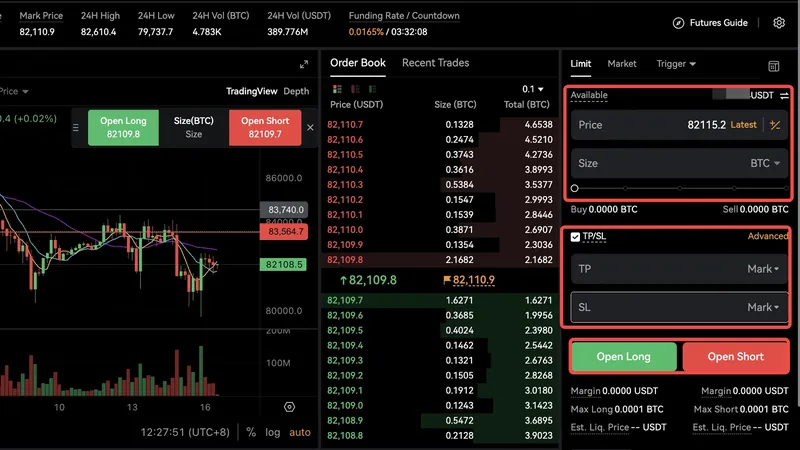Viewport: 800px width, 450px height.
Task: Select bid price 82,109.7 in order book
Action: [x=345, y=300]
